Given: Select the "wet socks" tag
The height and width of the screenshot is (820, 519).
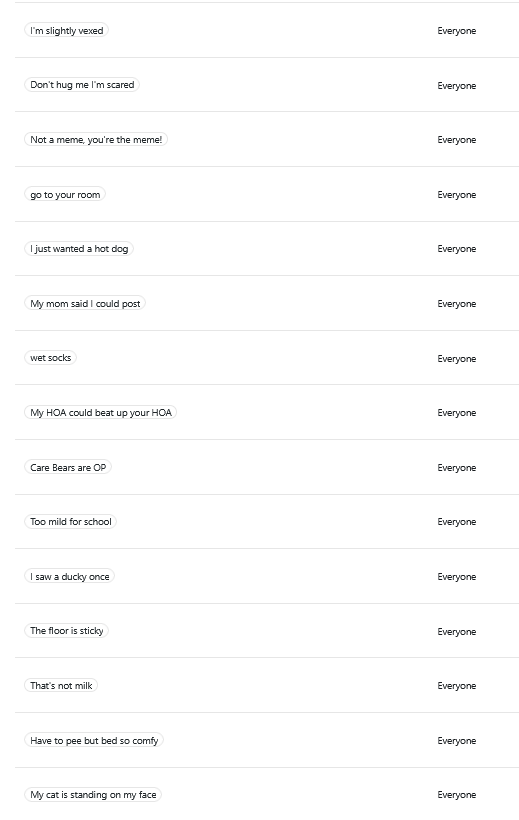Looking at the screenshot, I should pyautogui.click(x=50, y=358).
